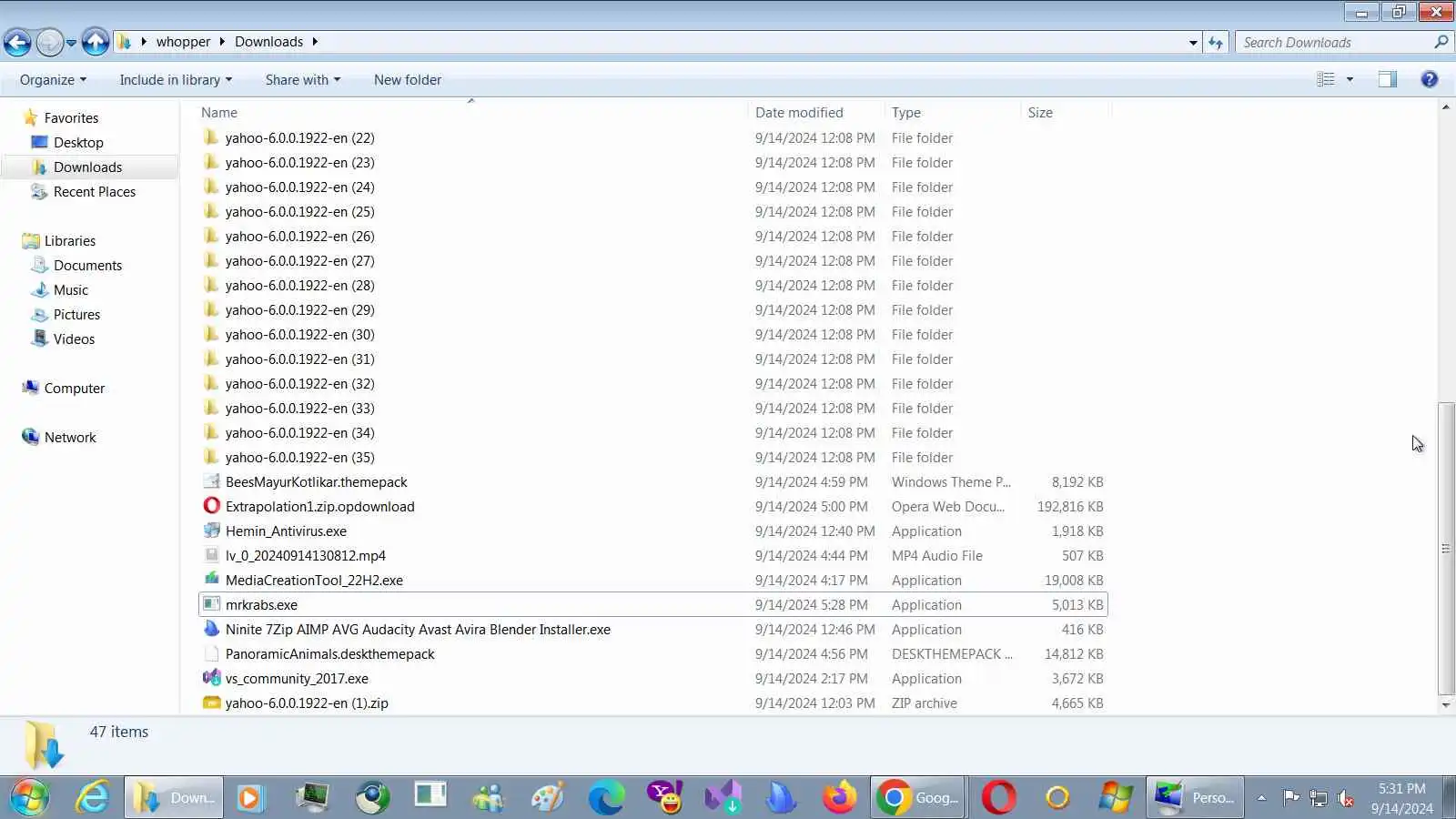Viewport: 1456px width, 819px height.
Task: Click the vs_community_2017.exe file icon
Action: pyautogui.click(x=212, y=678)
